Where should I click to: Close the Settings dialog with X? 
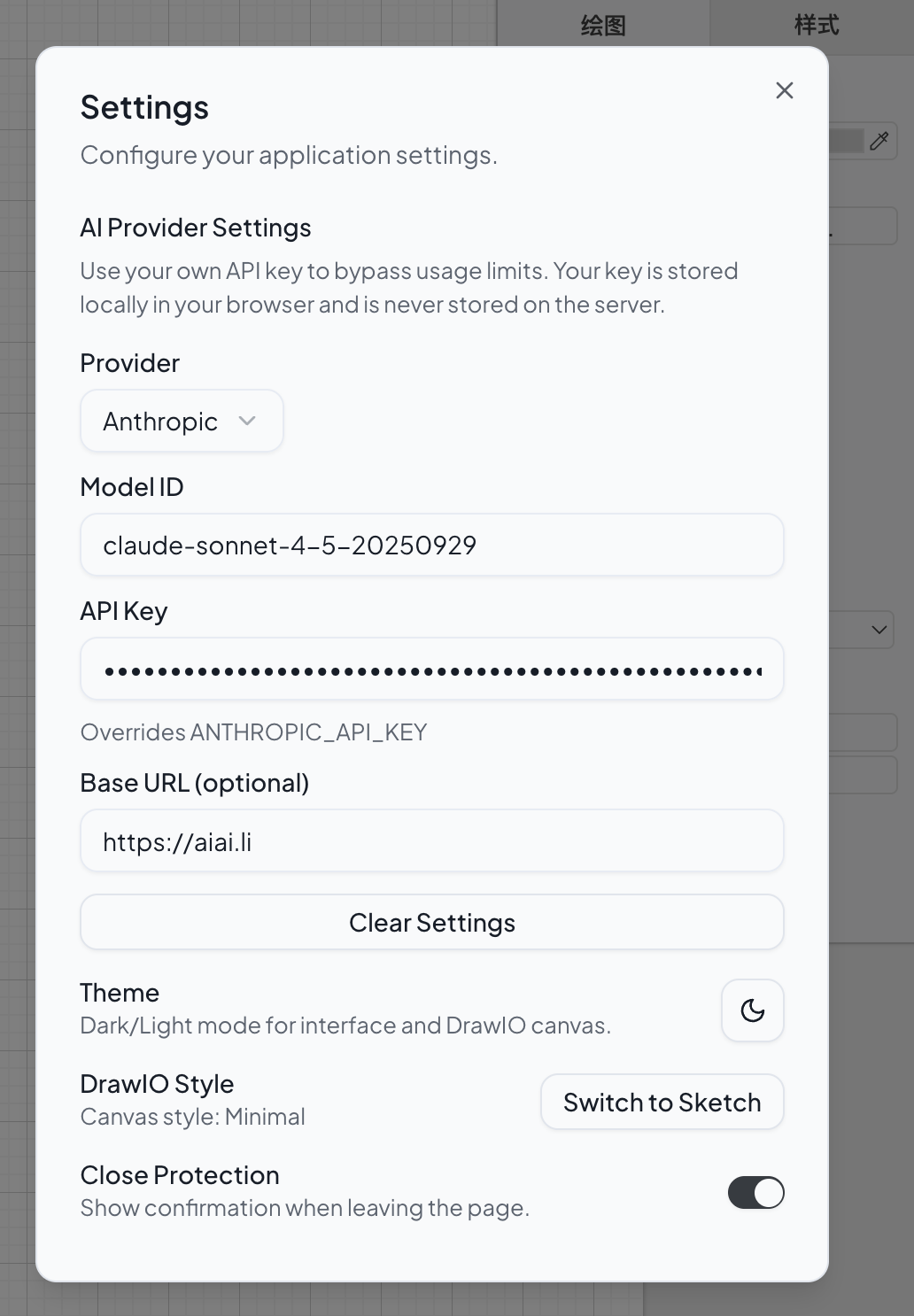click(784, 90)
